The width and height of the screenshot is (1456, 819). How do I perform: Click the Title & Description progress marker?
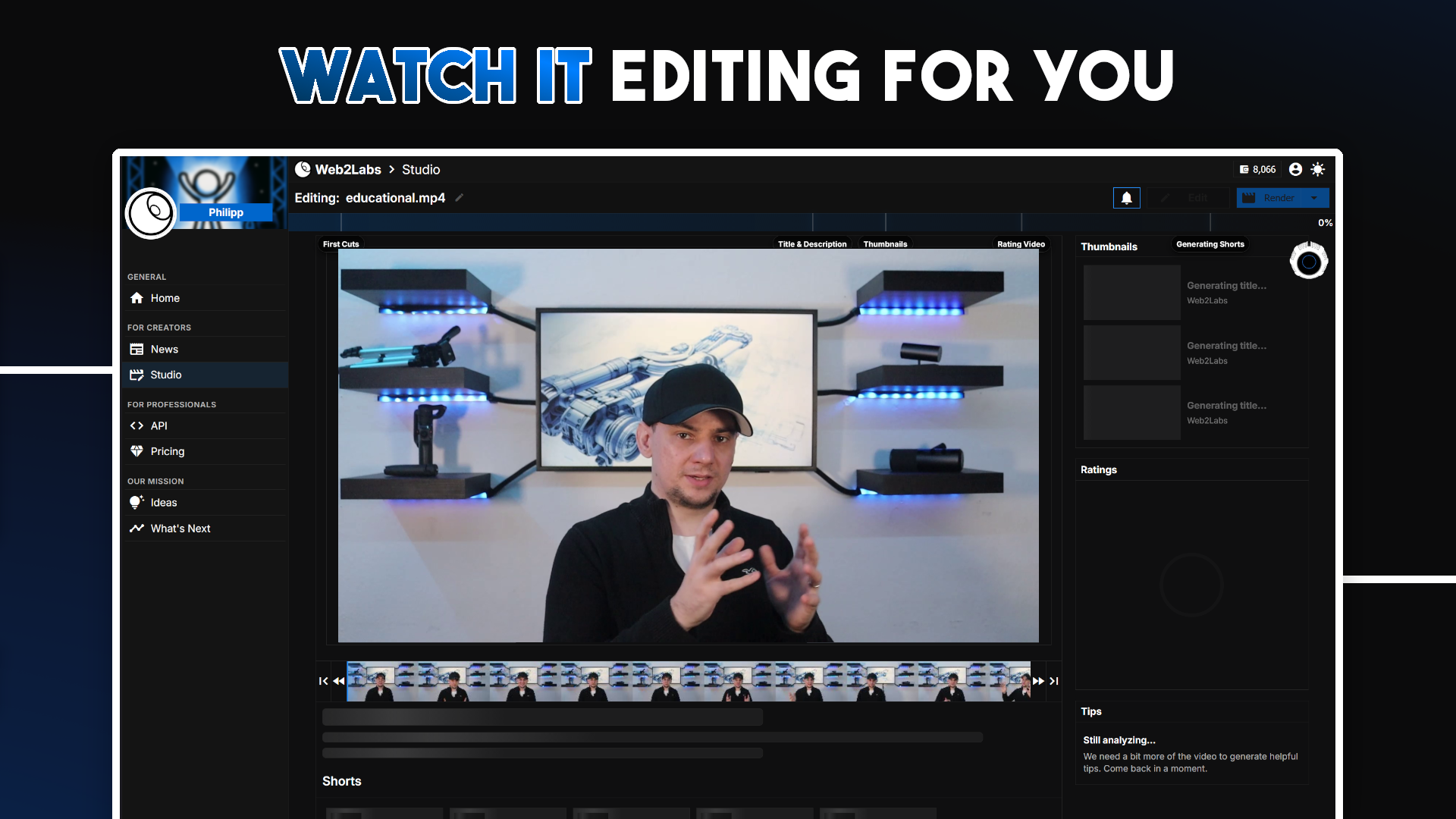811,244
